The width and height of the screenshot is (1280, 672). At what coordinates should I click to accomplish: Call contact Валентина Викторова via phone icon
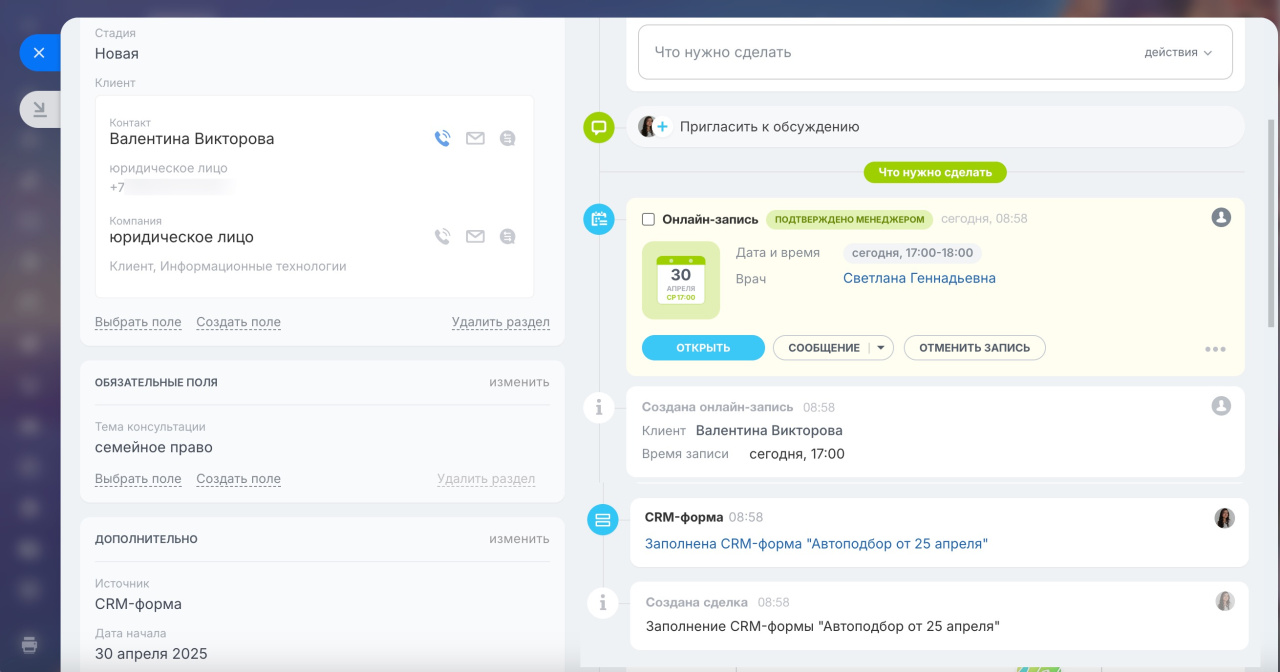442,139
